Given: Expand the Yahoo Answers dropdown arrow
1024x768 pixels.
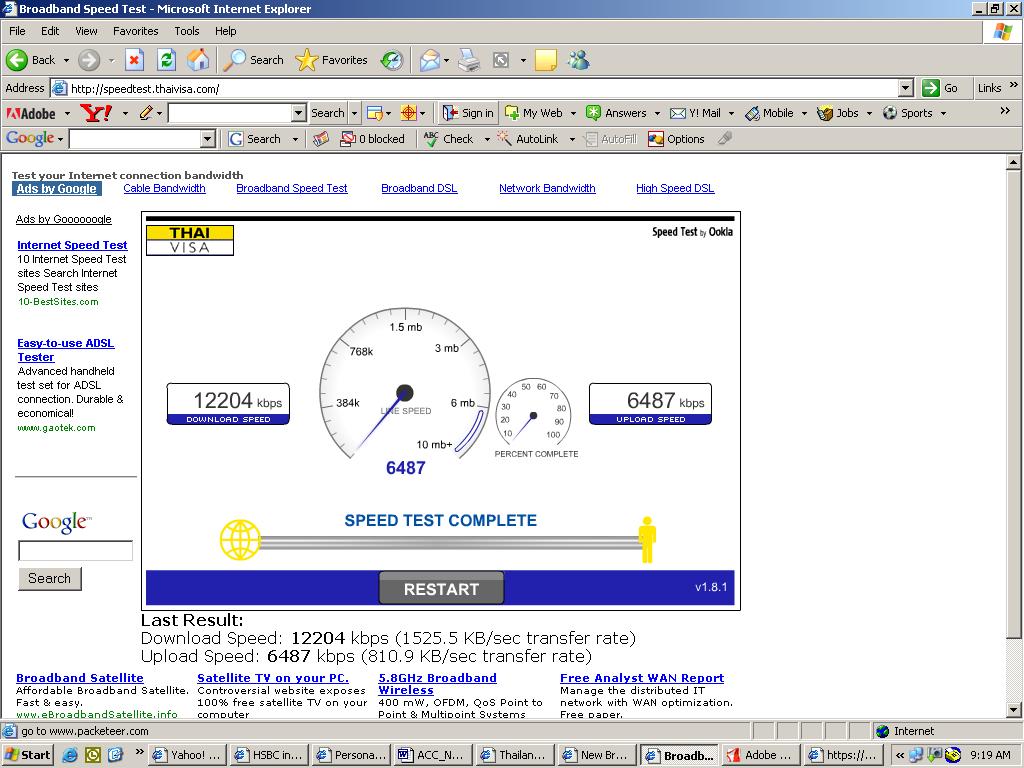Looking at the screenshot, I should (x=657, y=113).
